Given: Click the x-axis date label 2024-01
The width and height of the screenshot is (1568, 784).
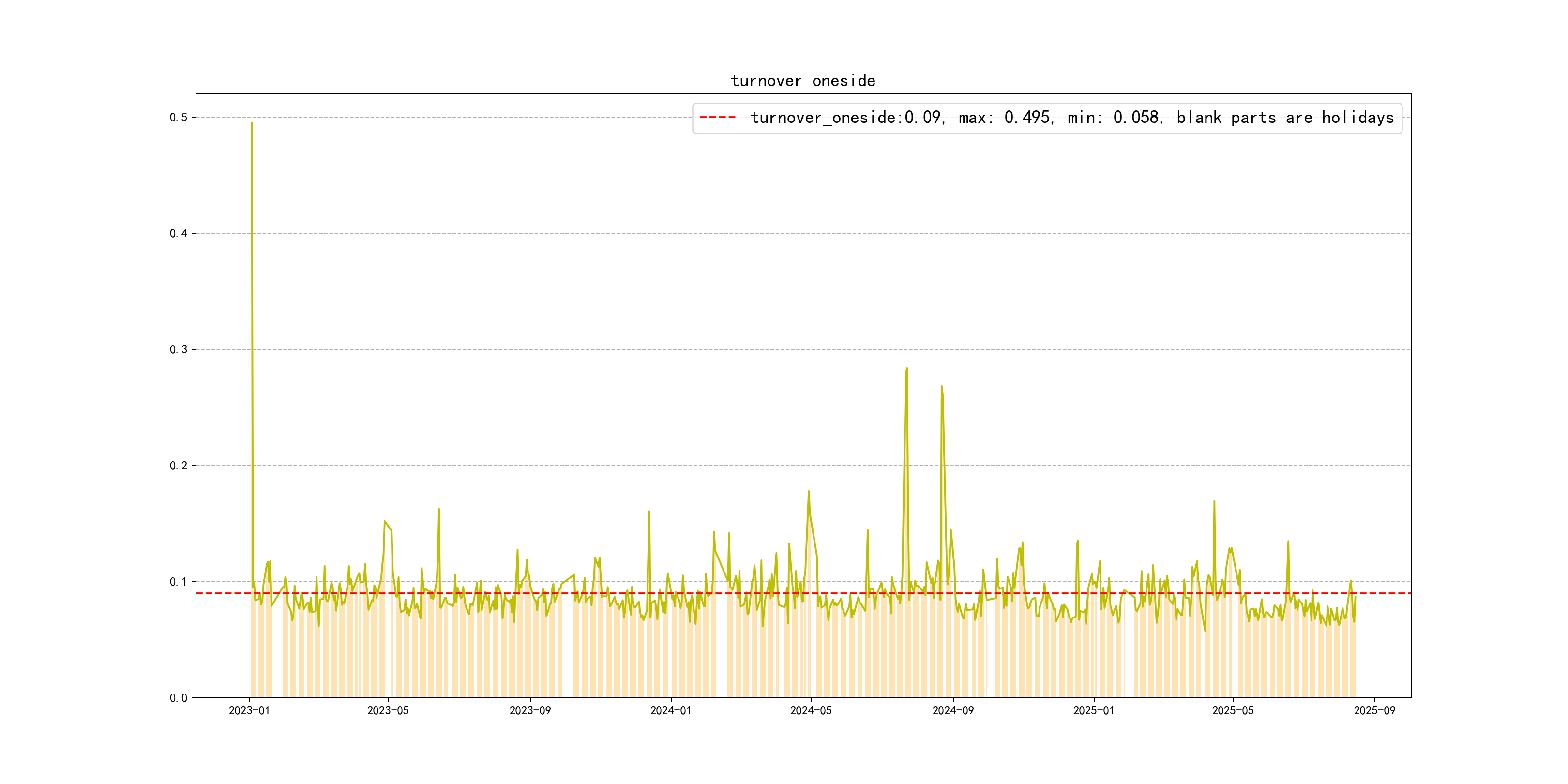Looking at the screenshot, I should point(670,711).
